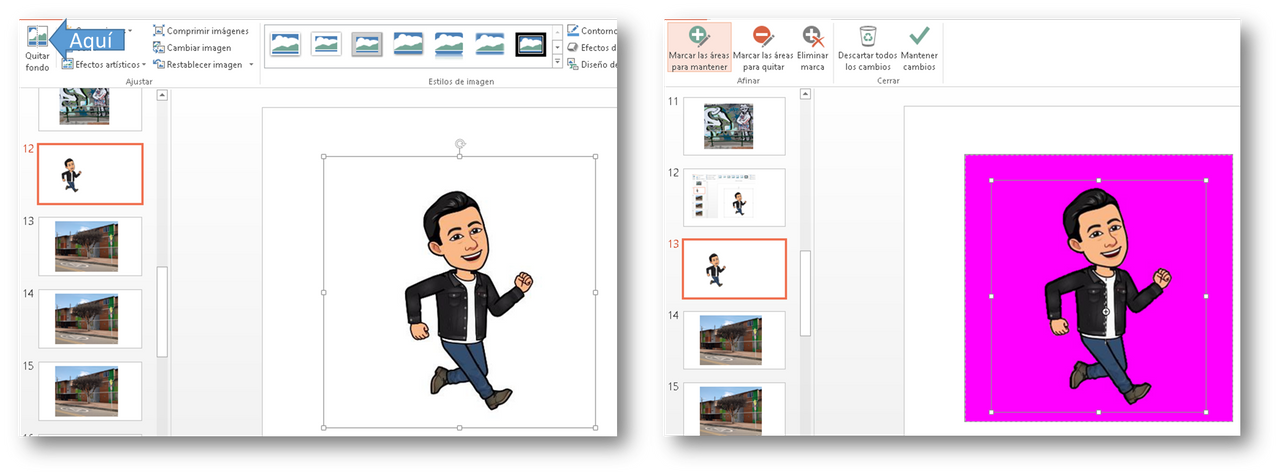The width and height of the screenshot is (1280, 476).
Task: Apply the fourth style in Estilos de imagen
Action: pos(409,43)
